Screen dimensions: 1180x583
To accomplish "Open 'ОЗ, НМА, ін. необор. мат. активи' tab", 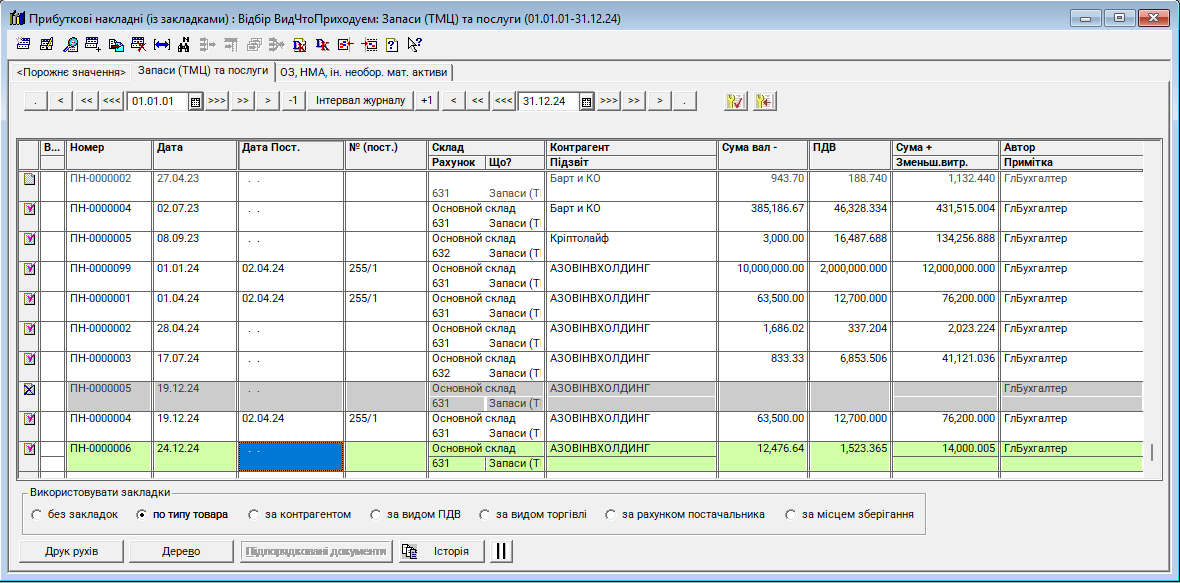I will coord(364,72).
